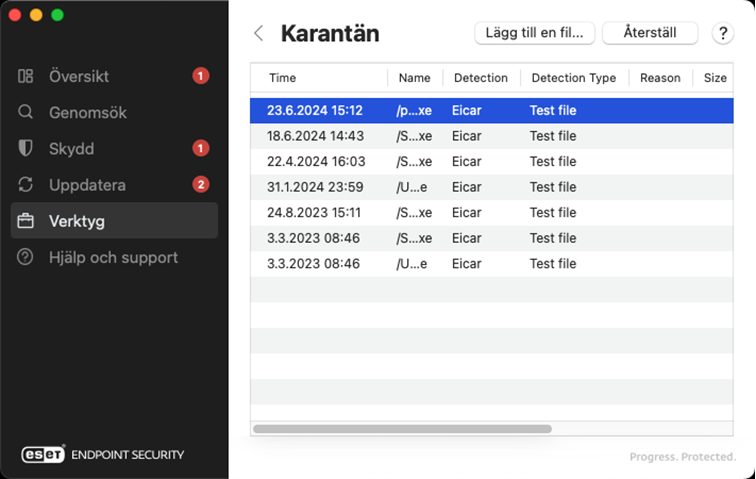The image size is (756, 479).
Task: Click Eicar in the 24.8.2023 row
Action: [466, 213]
